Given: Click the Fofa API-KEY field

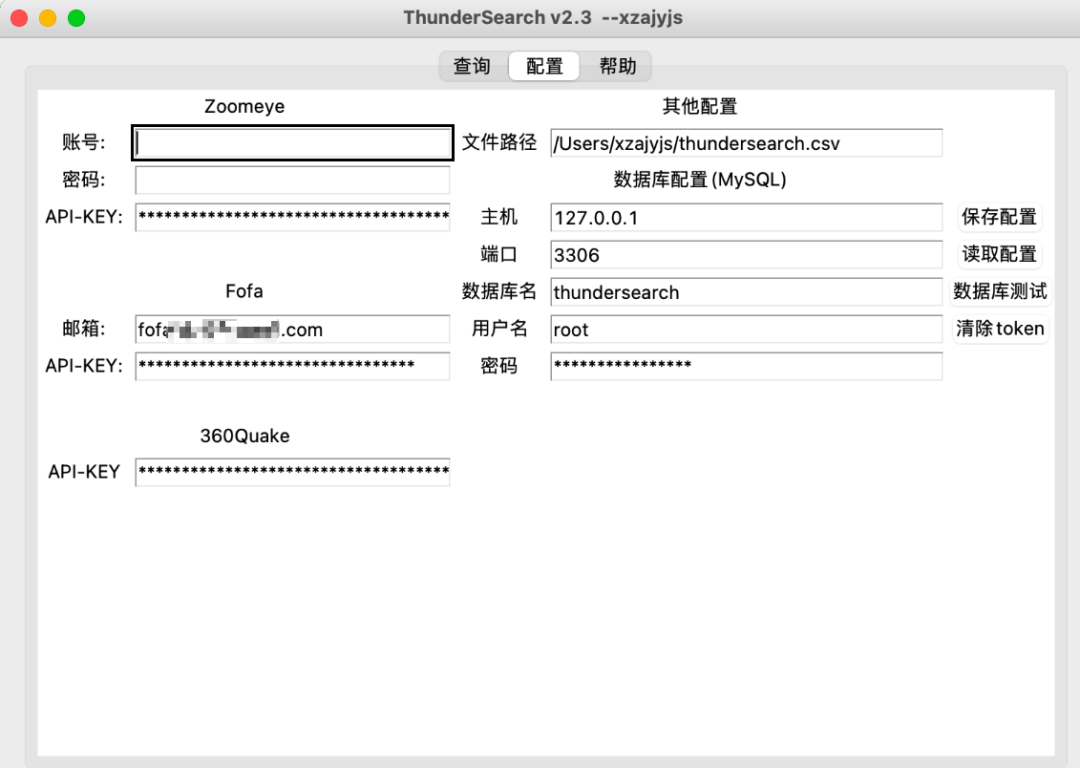Looking at the screenshot, I should click(x=292, y=366).
